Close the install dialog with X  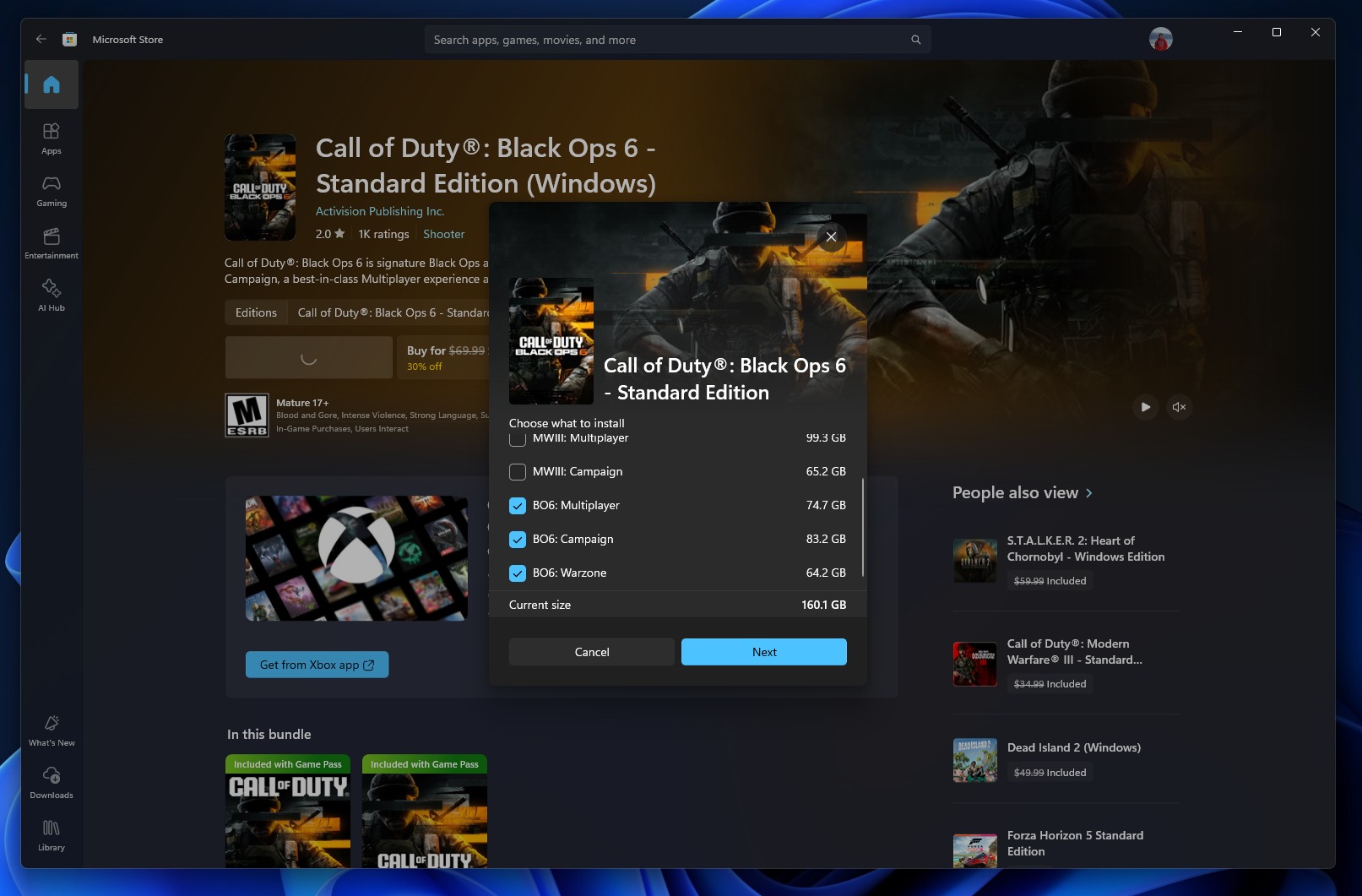831,236
